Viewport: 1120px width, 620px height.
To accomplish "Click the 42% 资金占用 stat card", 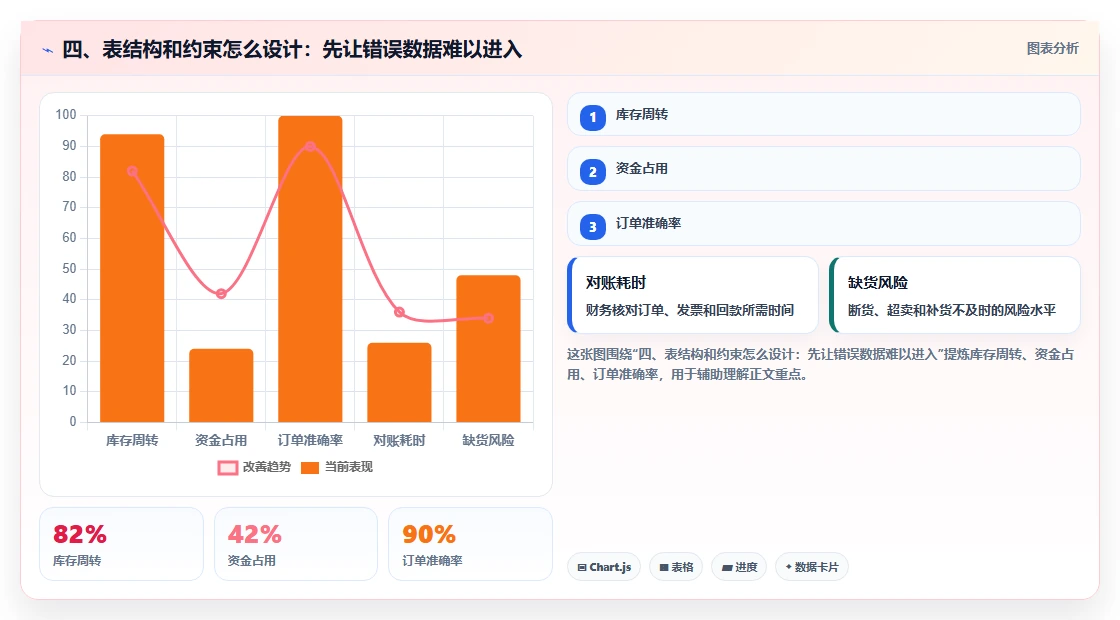I will [296, 544].
